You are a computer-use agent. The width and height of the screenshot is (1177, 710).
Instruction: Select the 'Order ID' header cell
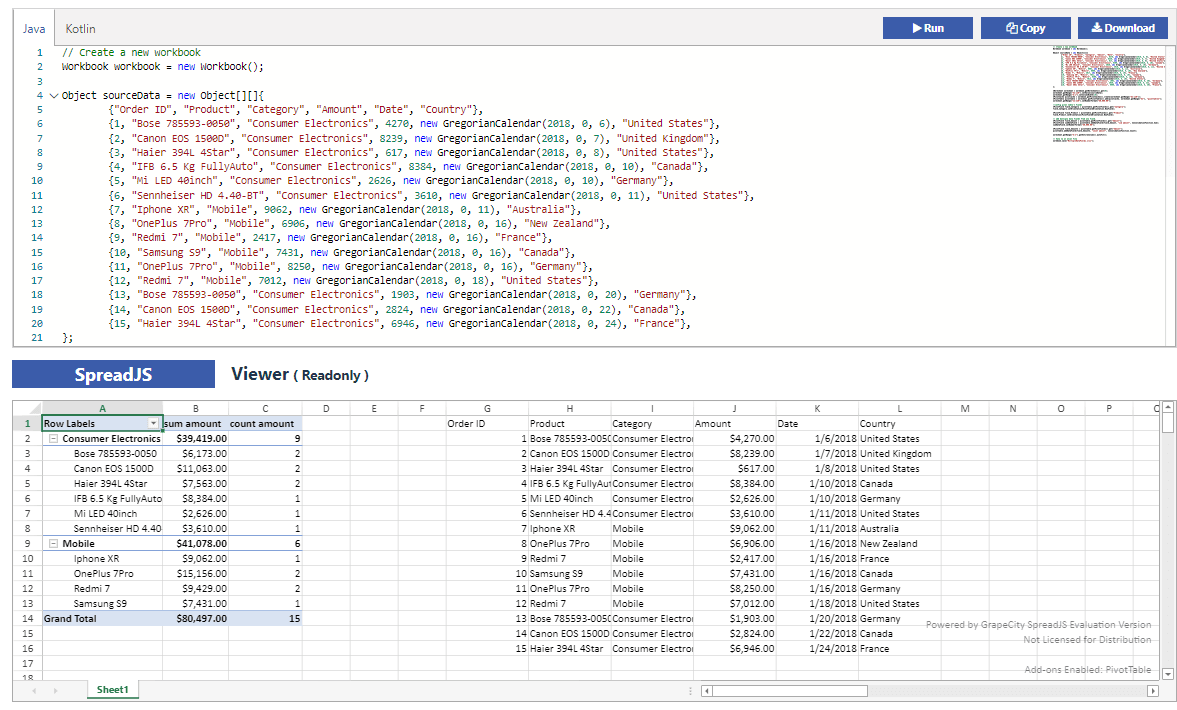(x=487, y=423)
